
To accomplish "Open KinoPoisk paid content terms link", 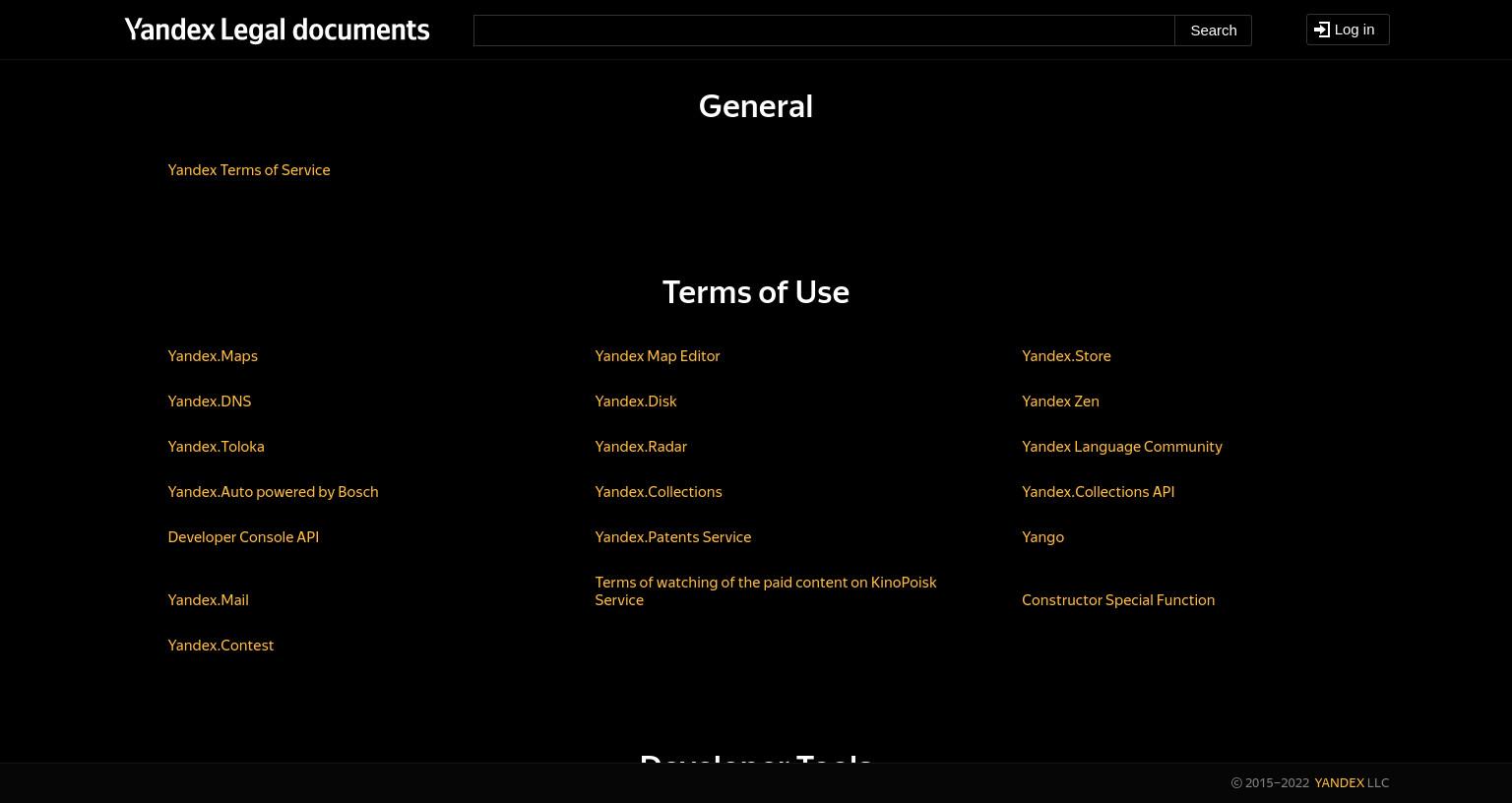I will coord(766,591).
